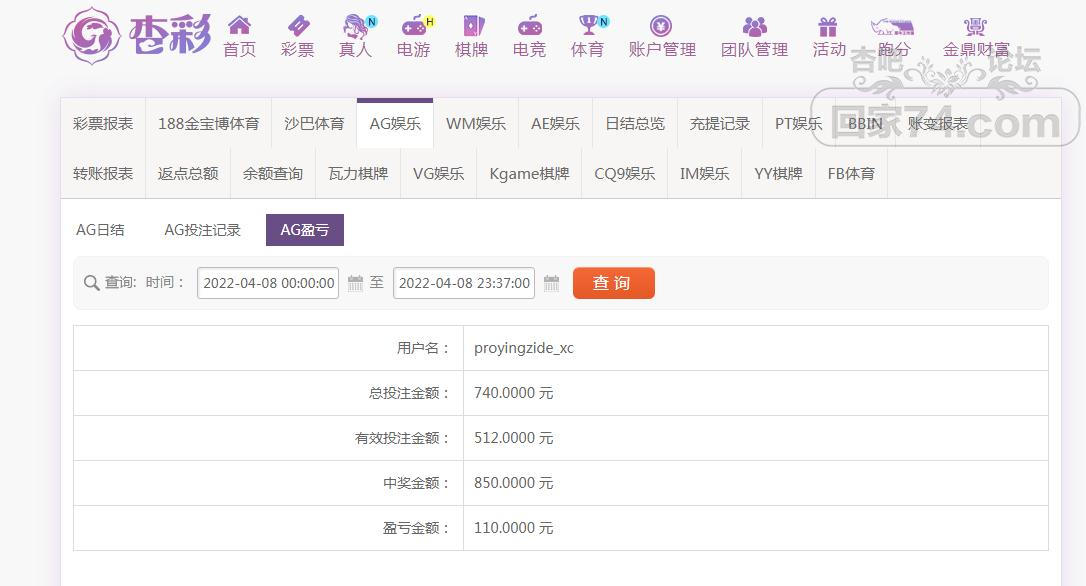The width and height of the screenshot is (1086, 586).
Task: Open the 余额查询 tab
Action: tap(273, 174)
